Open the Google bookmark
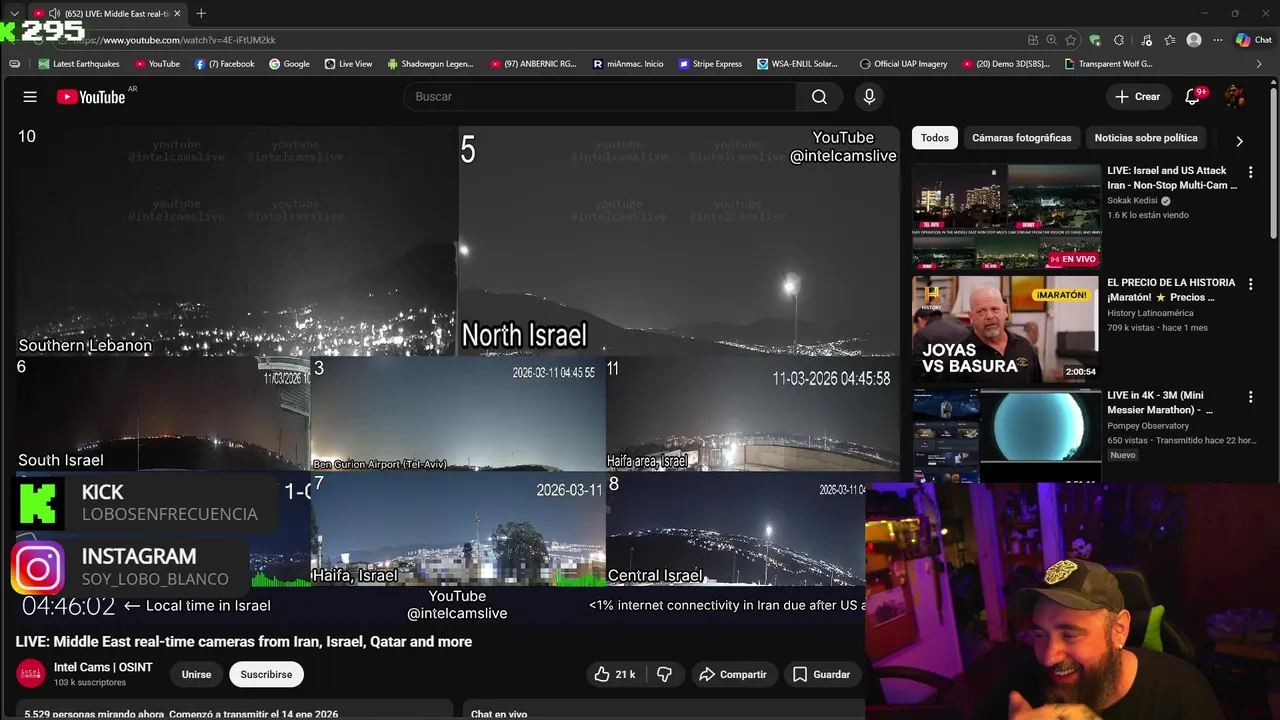Screen dimensions: 1280x720 pos(289,64)
